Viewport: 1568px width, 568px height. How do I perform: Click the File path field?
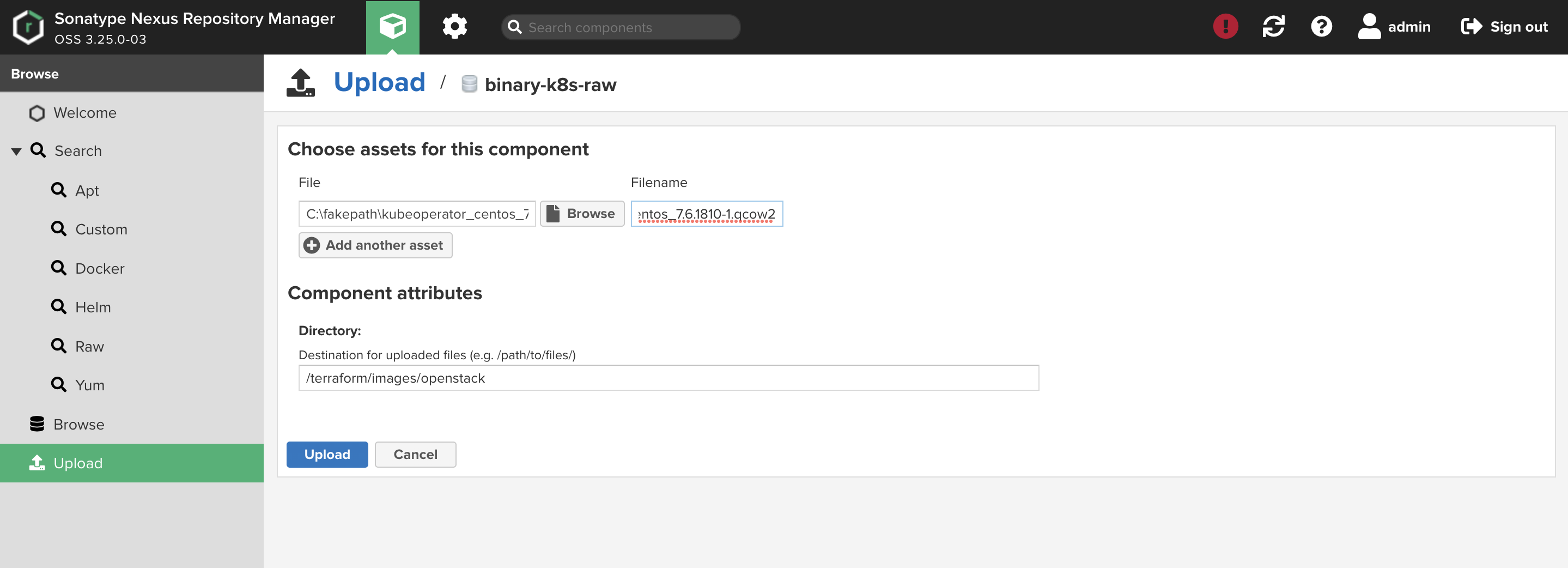(x=417, y=214)
